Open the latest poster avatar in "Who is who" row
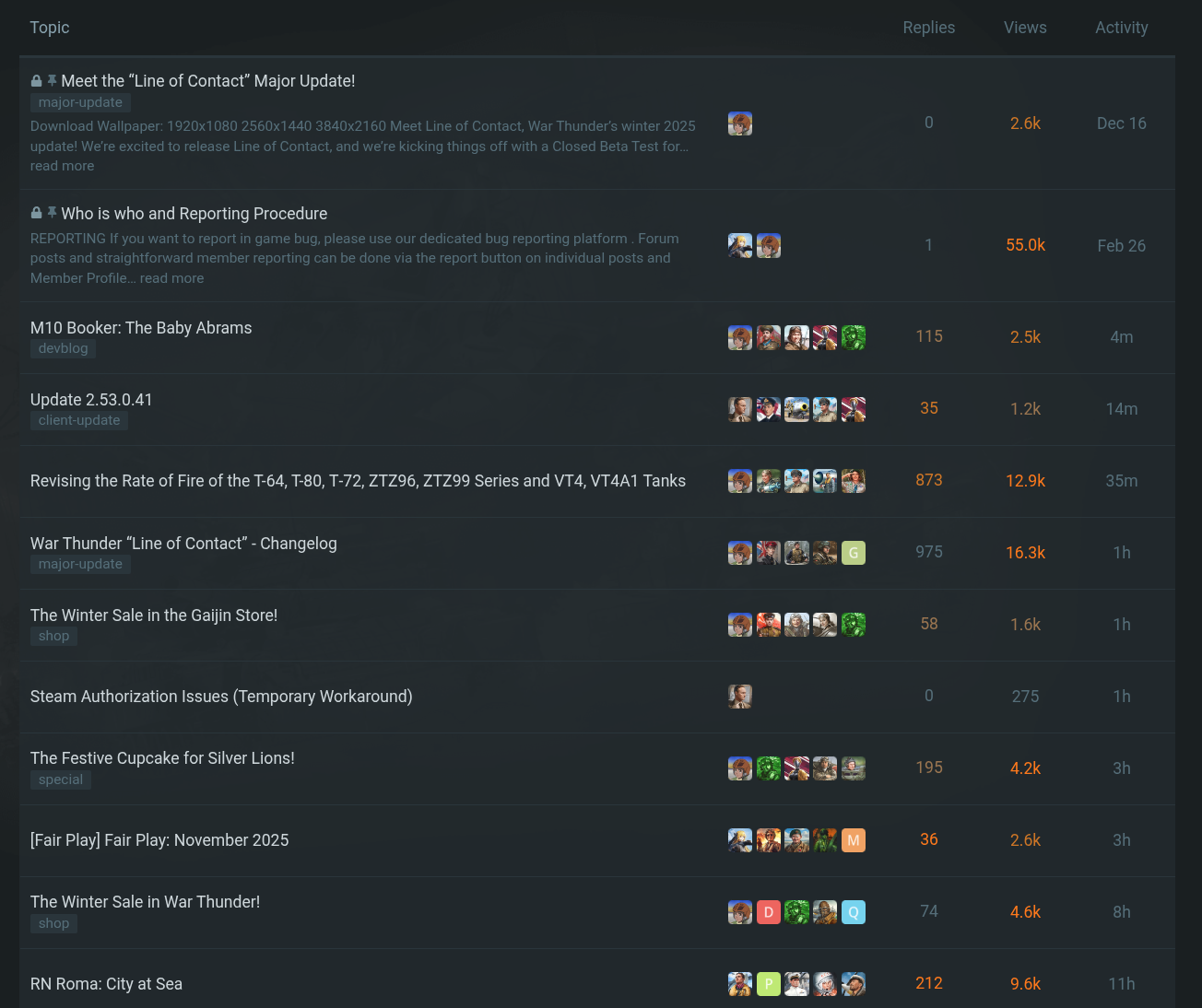This screenshot has width=1202, height=1008. pyautogui.click(x=769, y=246)
